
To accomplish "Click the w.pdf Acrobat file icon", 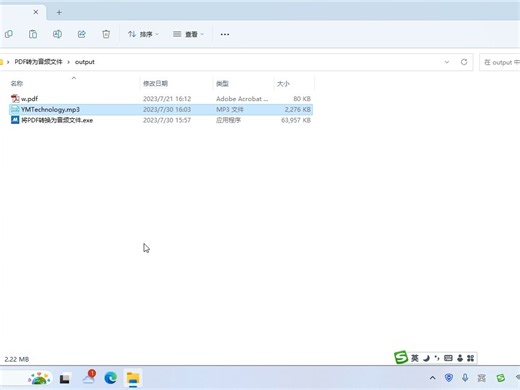I will pyautogui.click(x=15, y=99).
